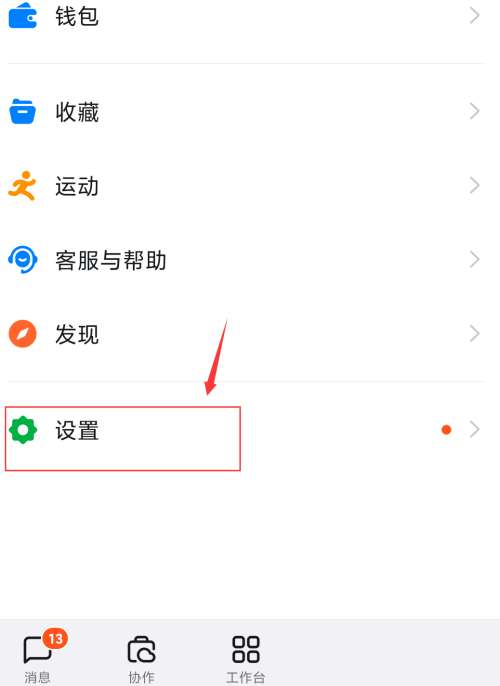Image resolution: width=500 pixels, height=686 pixels.
Task: Open the Messages (消息) tab icon
Action: (x=38, y=649)
